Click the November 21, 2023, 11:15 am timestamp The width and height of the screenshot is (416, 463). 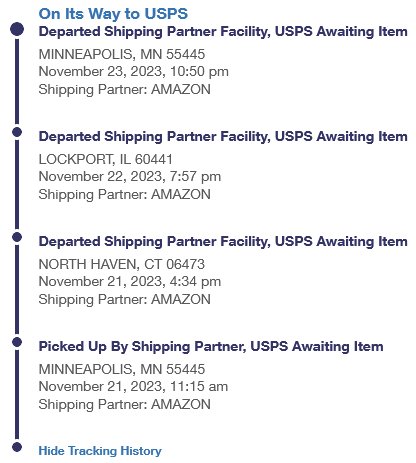click(133, 387)
